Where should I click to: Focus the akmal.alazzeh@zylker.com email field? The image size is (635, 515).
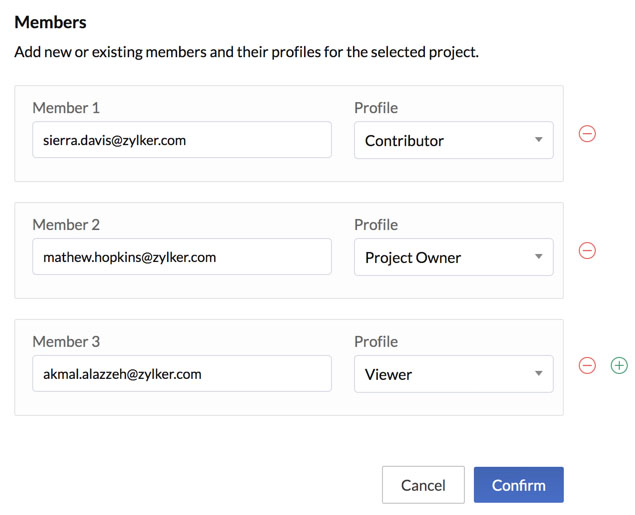pos(182,373)
